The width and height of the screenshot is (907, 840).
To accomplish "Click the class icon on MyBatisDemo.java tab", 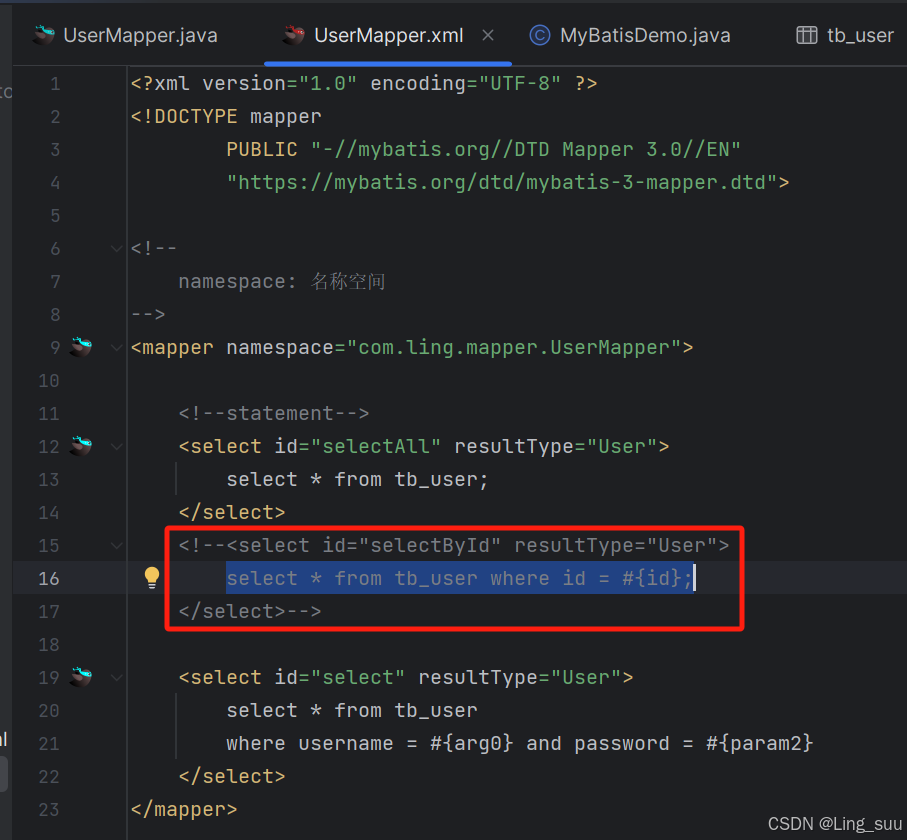I will 540,35.
